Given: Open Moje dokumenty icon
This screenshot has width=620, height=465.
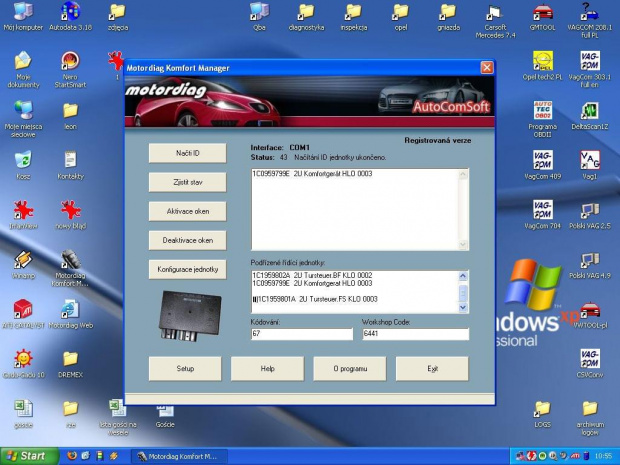Looking at the screenshot, I should click(x=23, y=70).
